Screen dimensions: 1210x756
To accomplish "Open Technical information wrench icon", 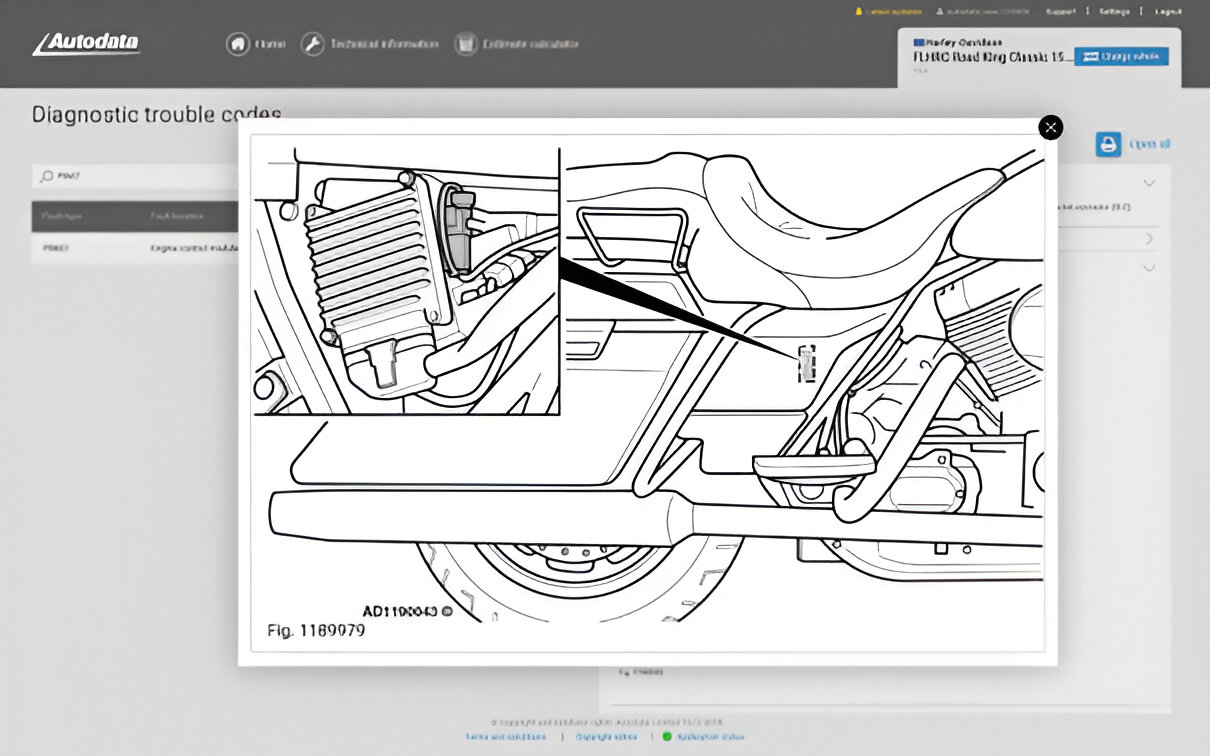I will coord(312,44).
